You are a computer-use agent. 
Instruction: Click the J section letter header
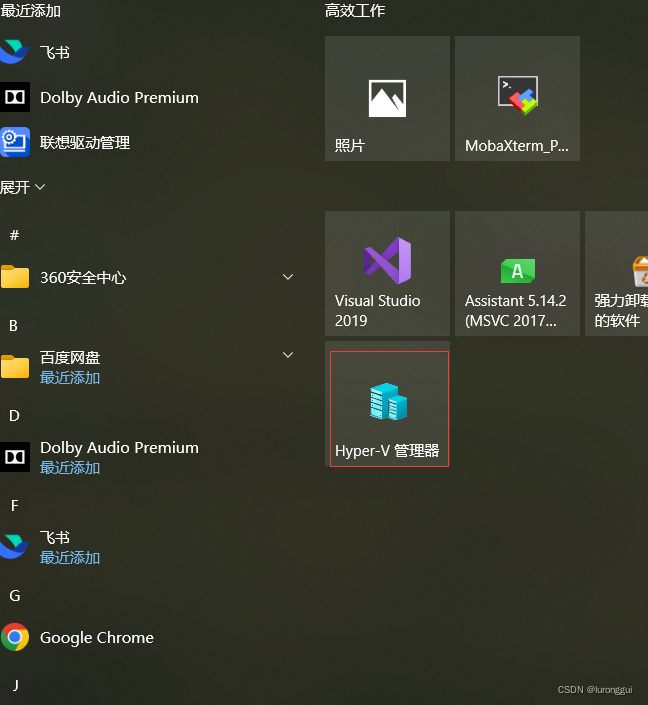point(15,685)
